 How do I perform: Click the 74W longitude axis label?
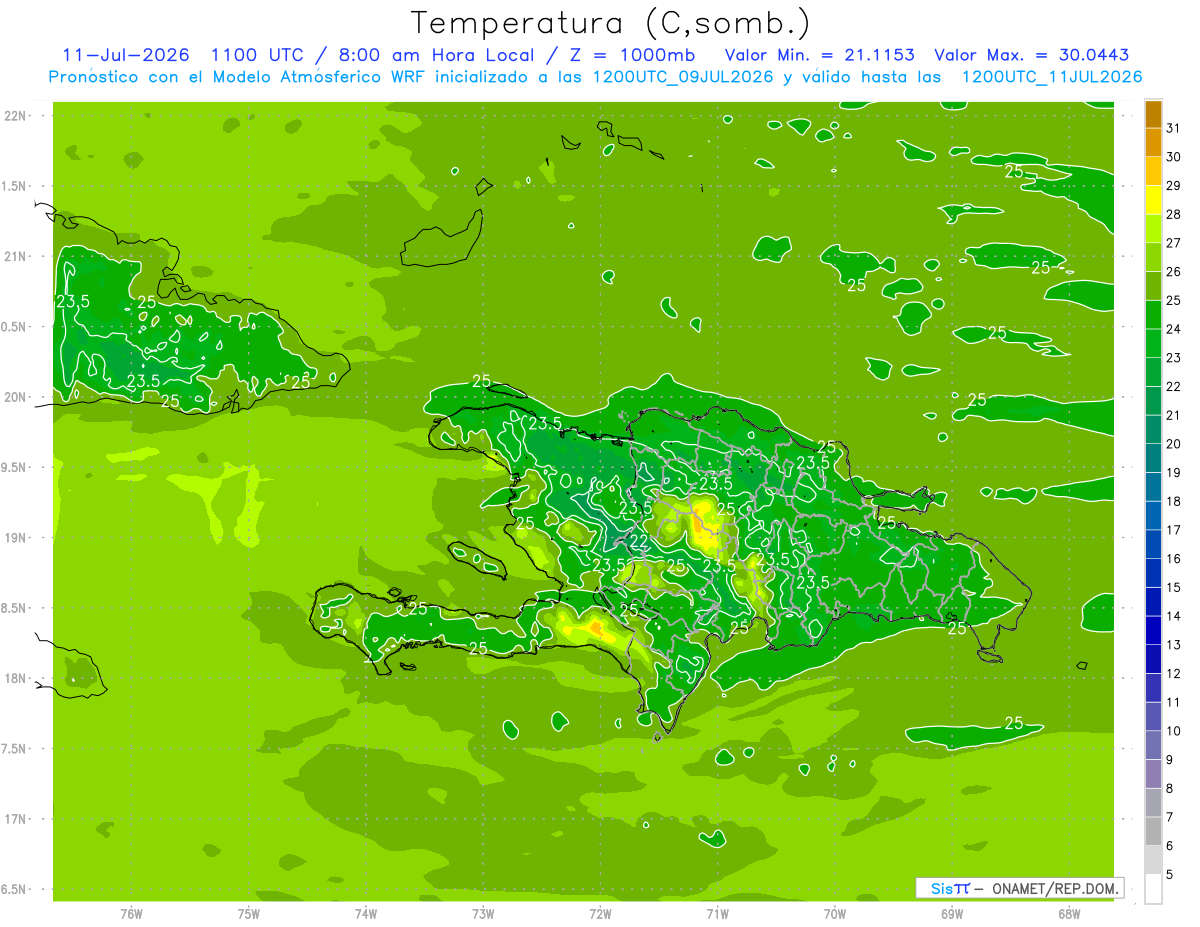366,914
